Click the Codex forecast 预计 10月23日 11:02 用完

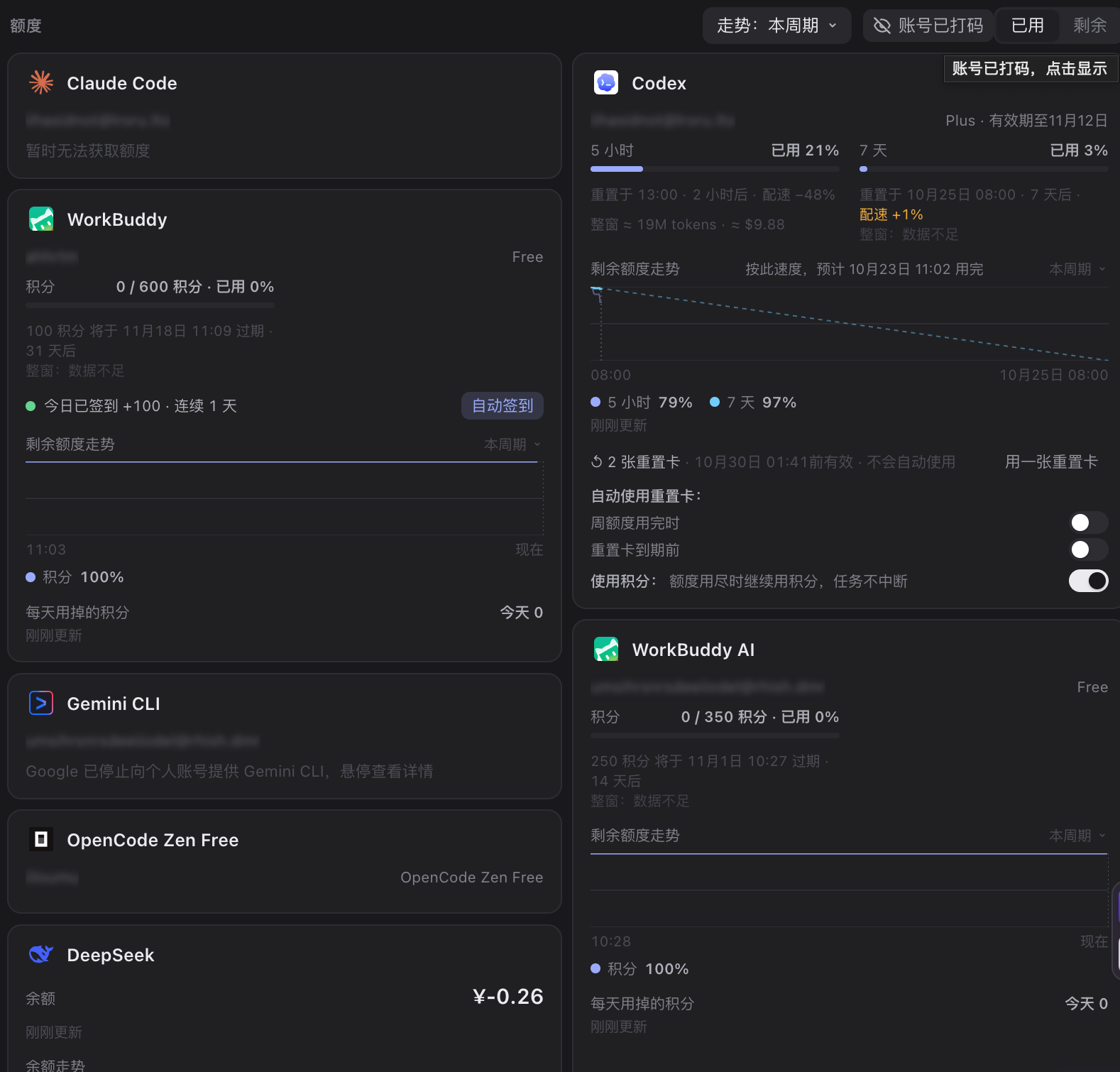click(x=864, y=269)
